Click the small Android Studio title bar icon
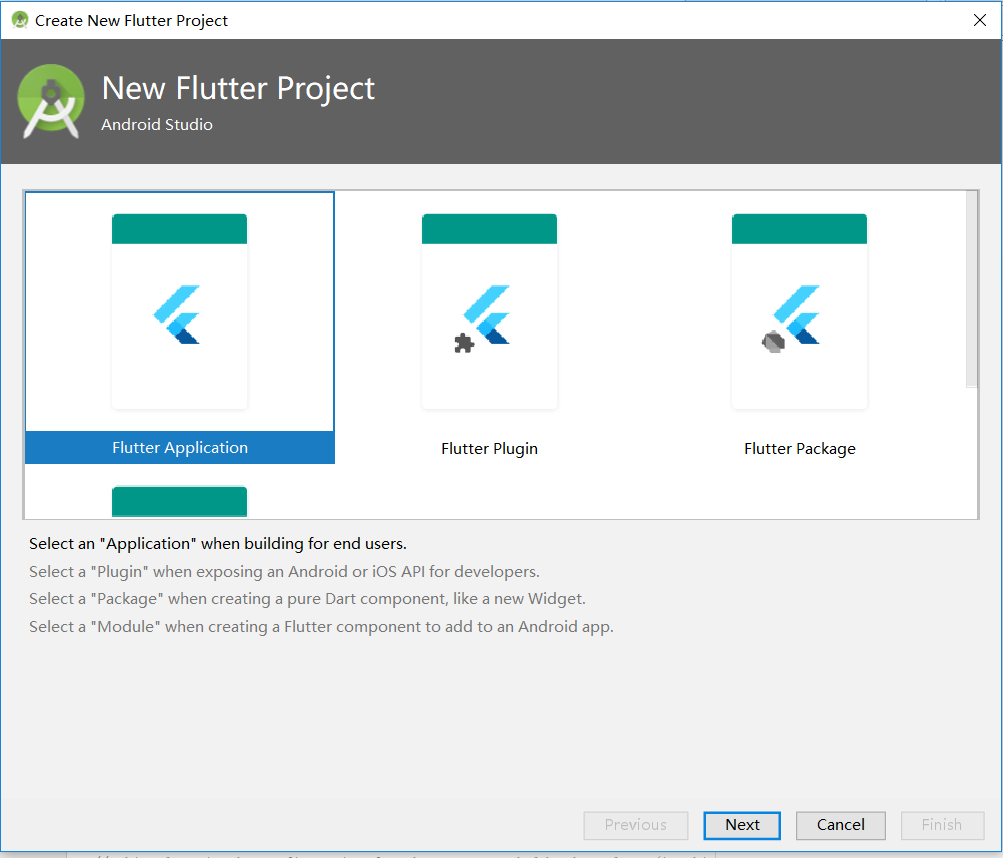 click(20, 20)
